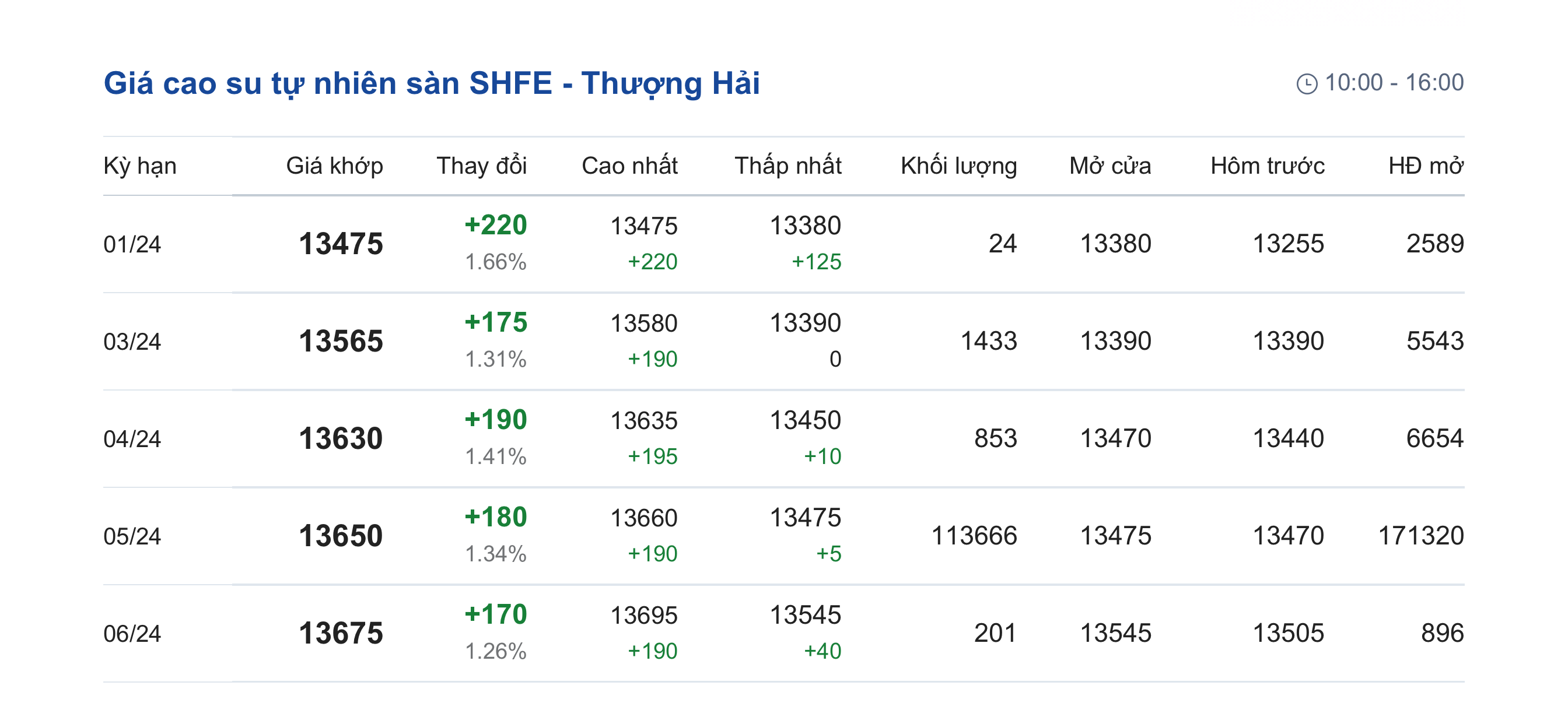Click the 10:00 - 16:00 trading hours text
Screen dimensions: 1568x724
coord(1394,83)
